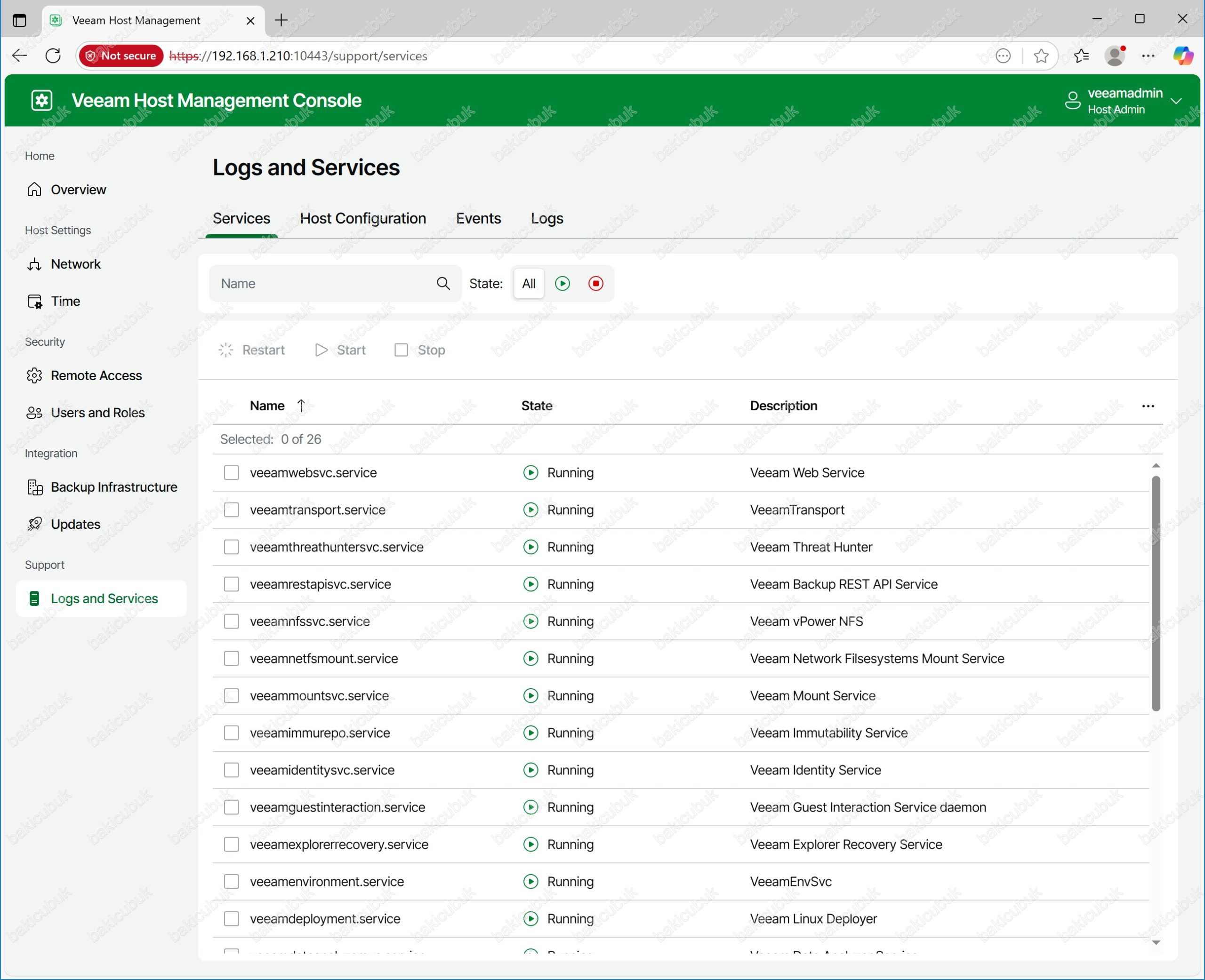Check the veeammountsvc.service checkbox

[232, 696]
